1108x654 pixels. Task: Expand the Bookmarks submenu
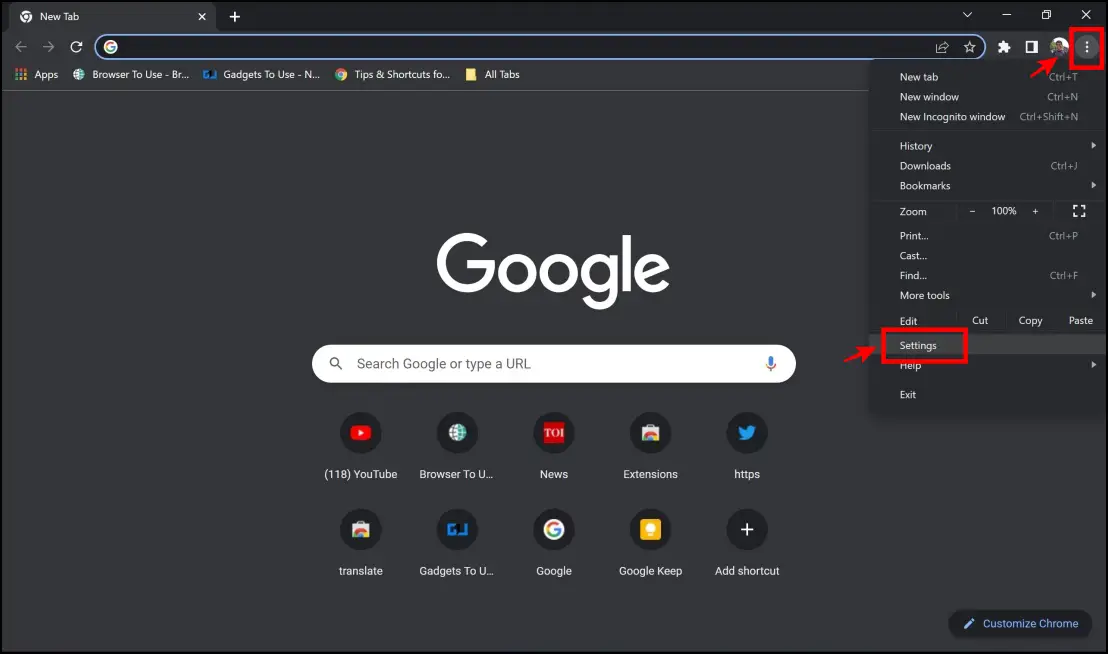pyautogui.click(x=988, y=186)
